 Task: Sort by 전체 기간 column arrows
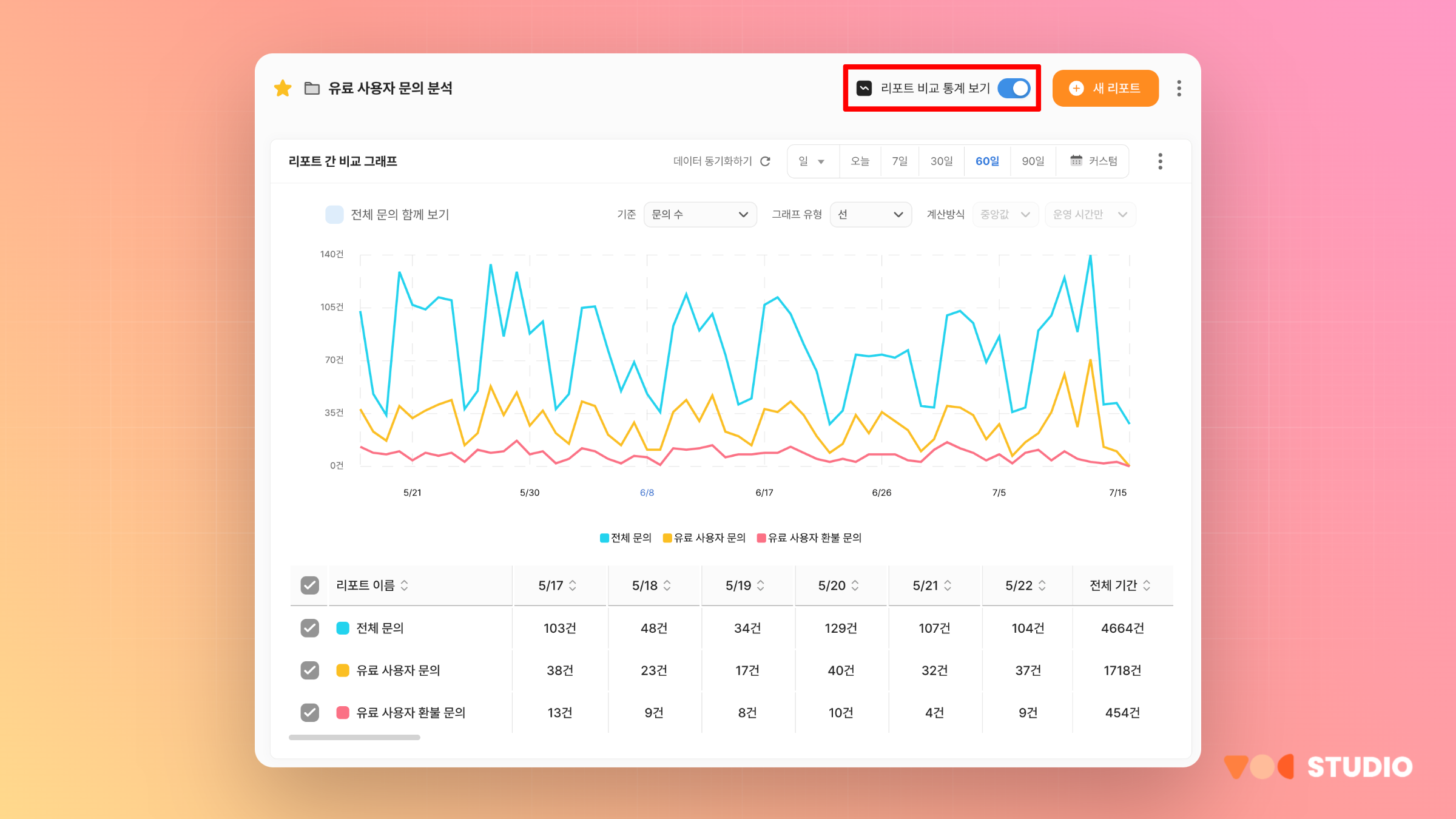pos(1147,585)
